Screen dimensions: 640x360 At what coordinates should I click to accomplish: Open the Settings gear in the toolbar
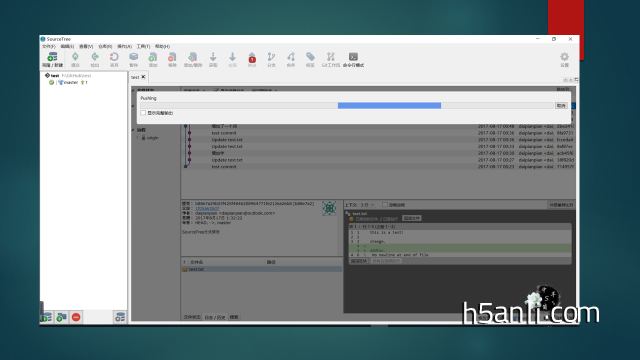pos(564,60)
